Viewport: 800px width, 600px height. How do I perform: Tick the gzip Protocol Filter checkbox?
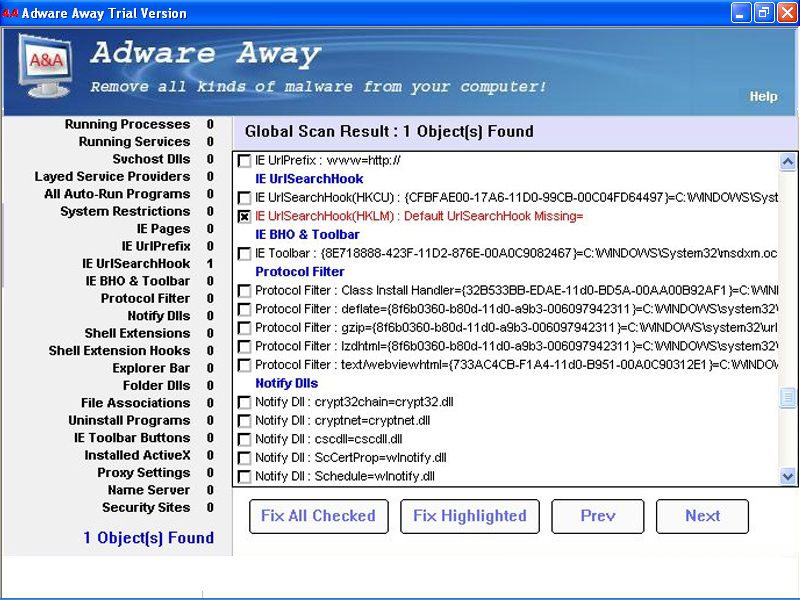point(244,328)
